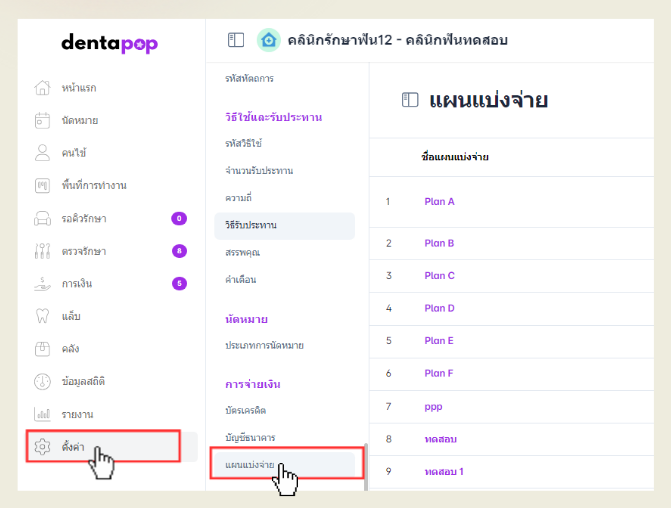Click the patient person icon for คนไข้
This screenshot has width=671, height=508.
pos(42,153)
